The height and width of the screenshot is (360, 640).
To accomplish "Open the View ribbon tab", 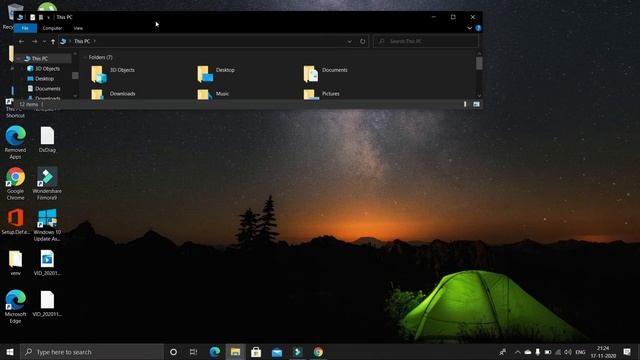I will pos(78,28).
